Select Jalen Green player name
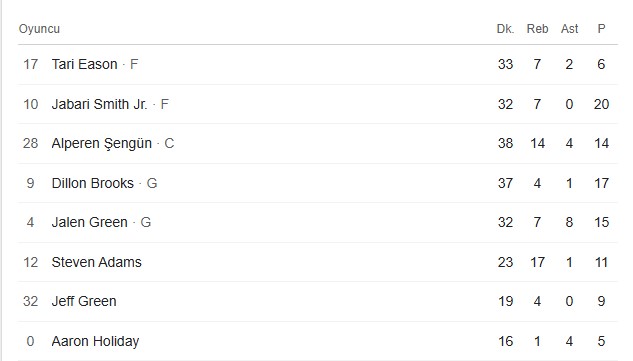This screenshot has height=361, width=633. pyautogui.click(x=90, y=222)
